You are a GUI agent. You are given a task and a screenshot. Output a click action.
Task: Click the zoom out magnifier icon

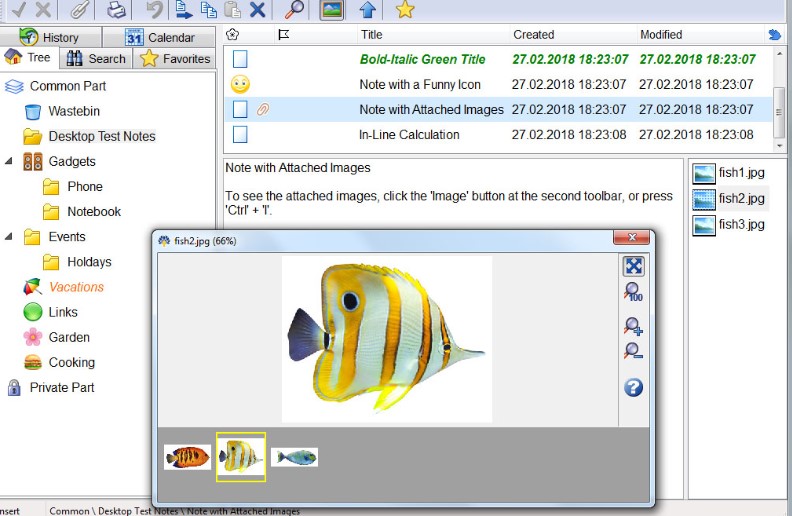633,351
